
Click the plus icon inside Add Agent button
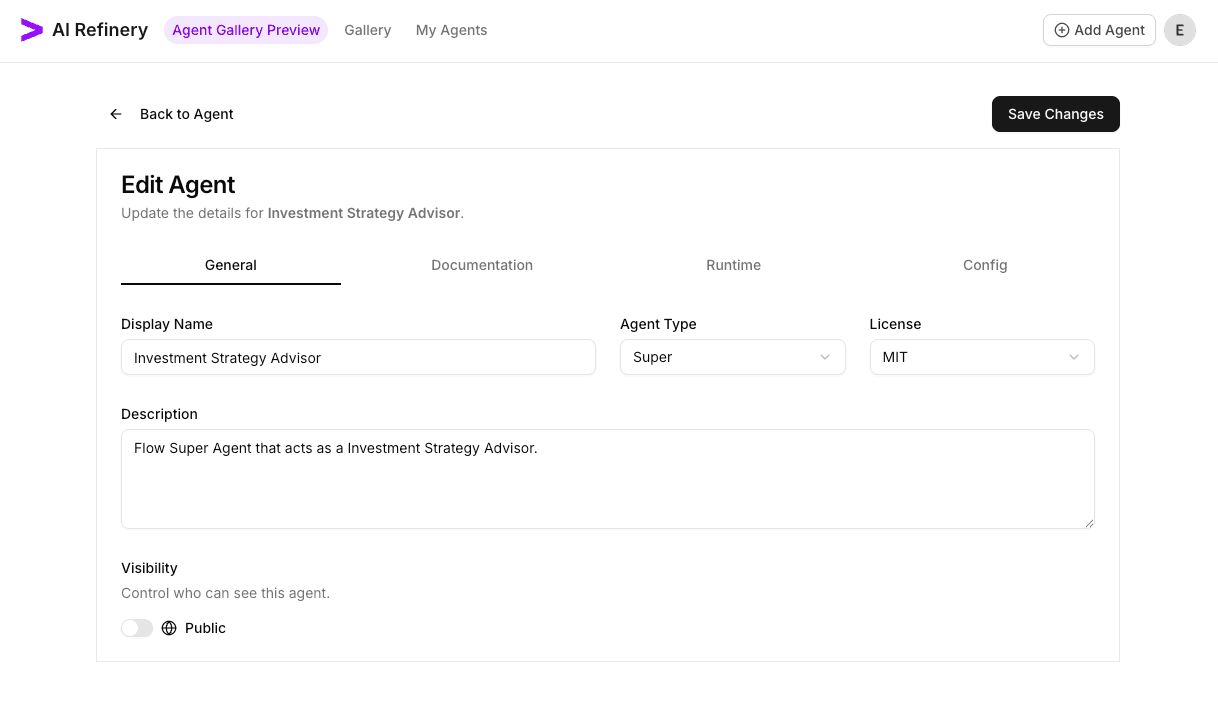(1060, 30)
